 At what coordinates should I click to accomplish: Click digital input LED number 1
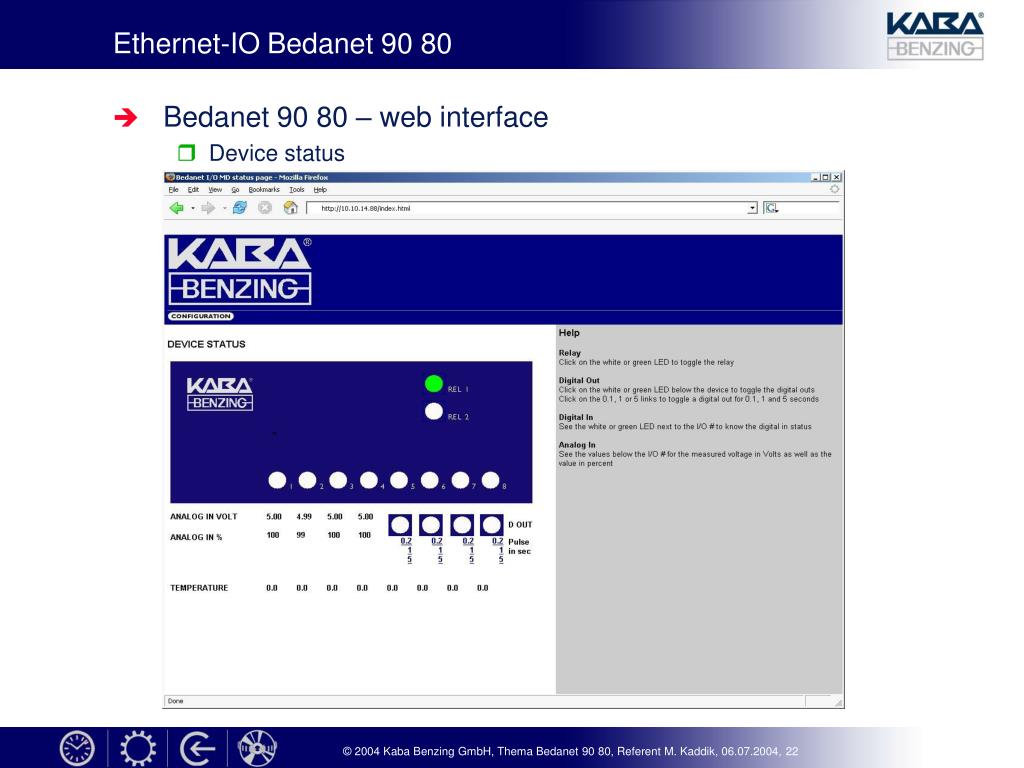[277, 480]
